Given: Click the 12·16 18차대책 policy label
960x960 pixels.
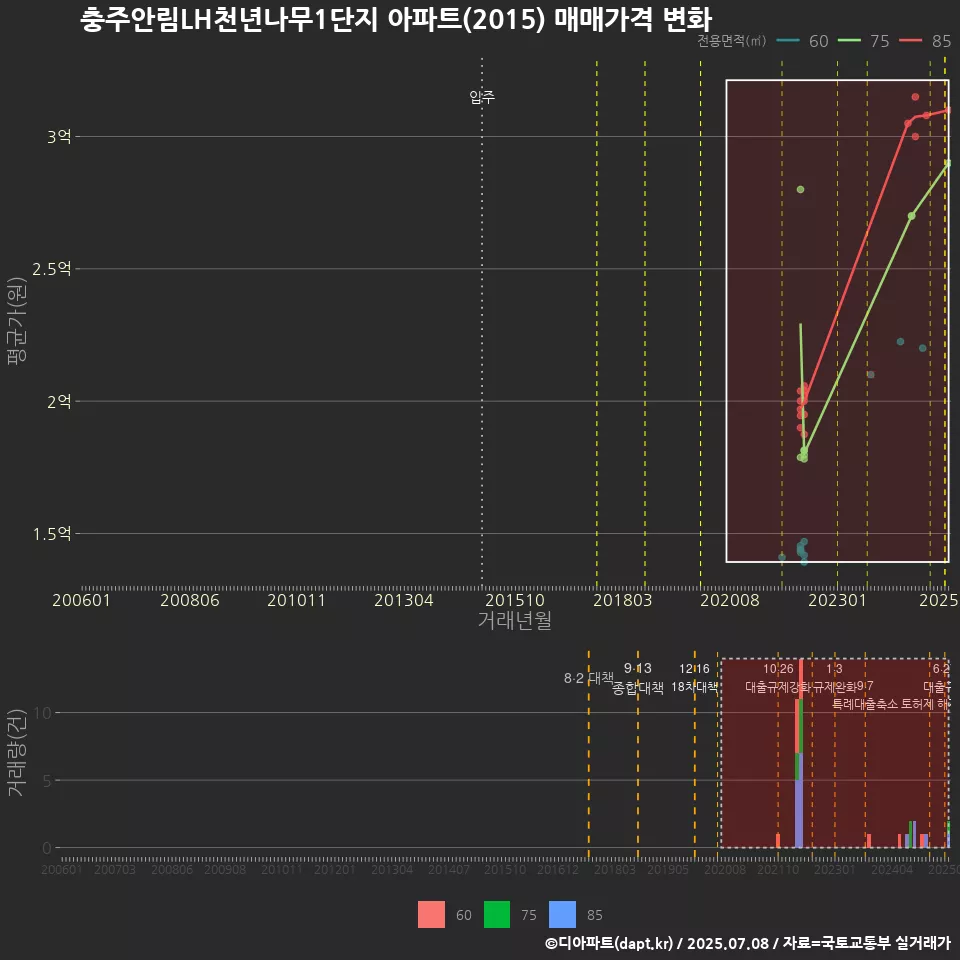Looking at the screenshot, I should click(694, 678).
